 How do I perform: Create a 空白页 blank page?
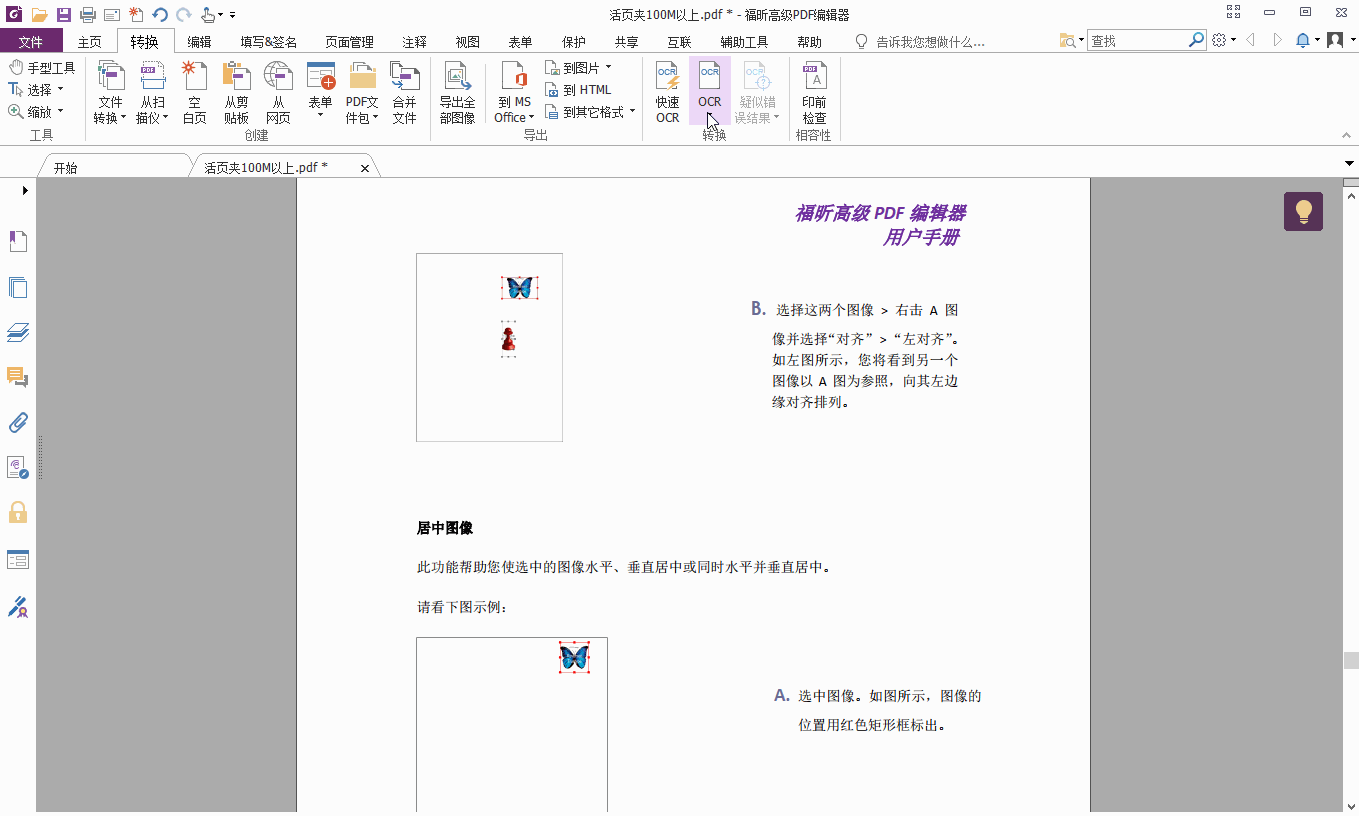point(194,90)
